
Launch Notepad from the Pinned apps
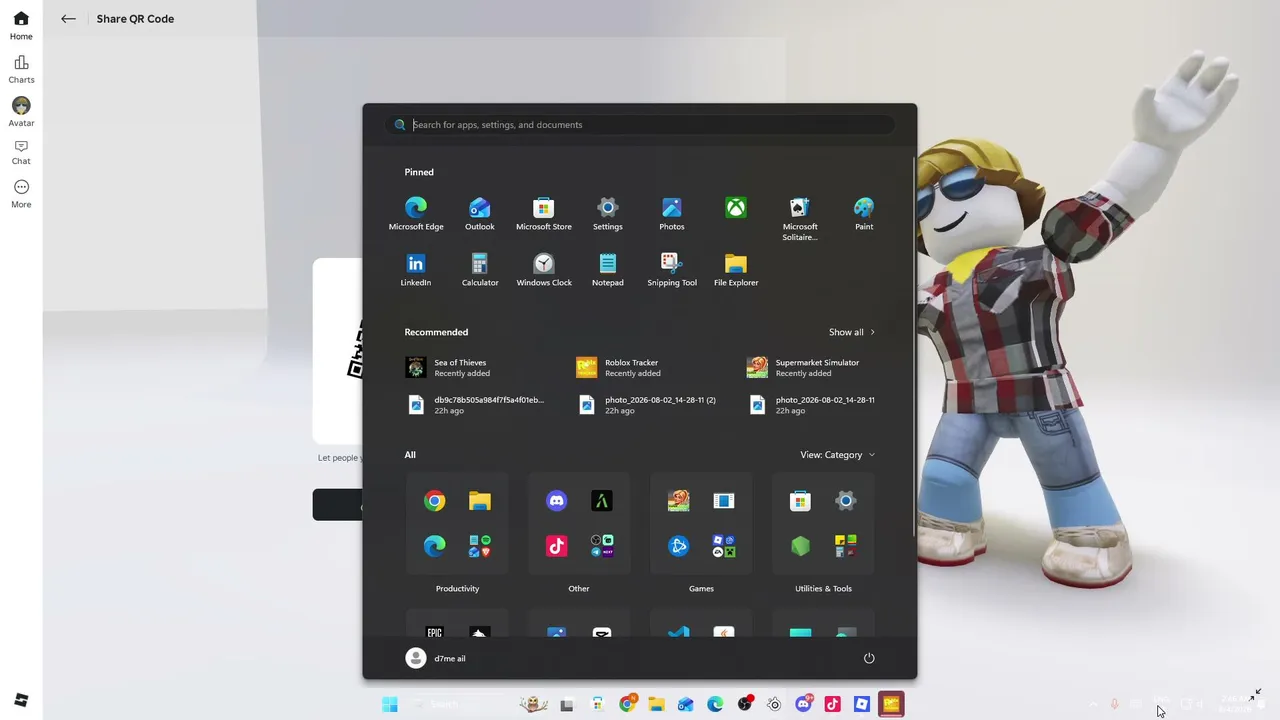[608, 270]
